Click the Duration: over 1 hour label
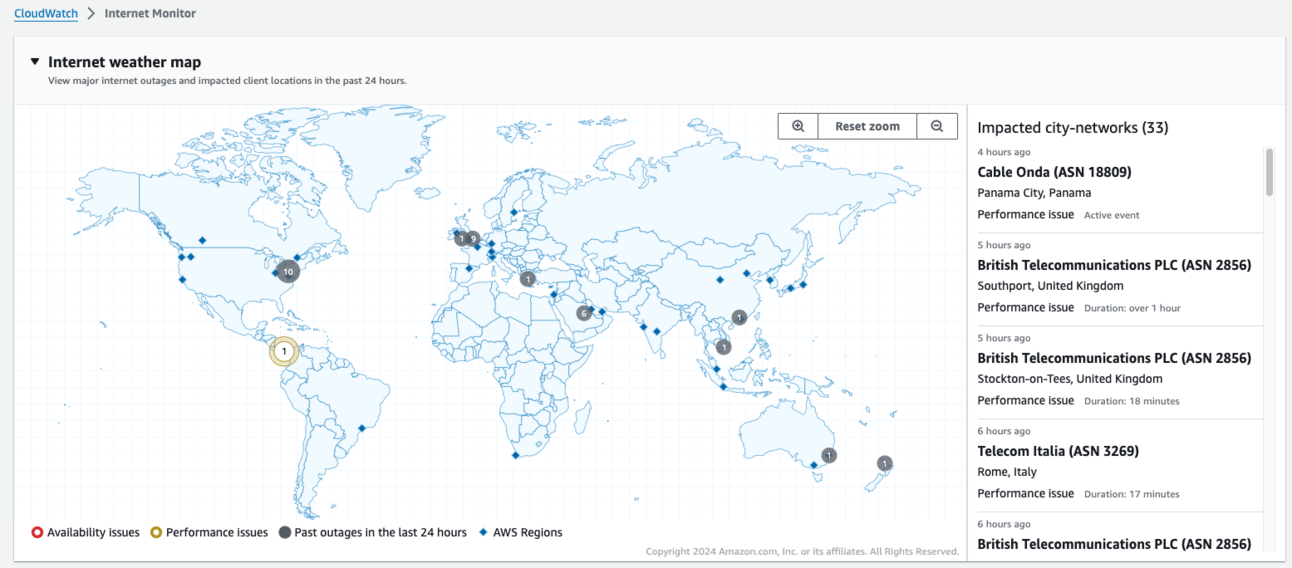1292x568 pixels. (1132, 308)
